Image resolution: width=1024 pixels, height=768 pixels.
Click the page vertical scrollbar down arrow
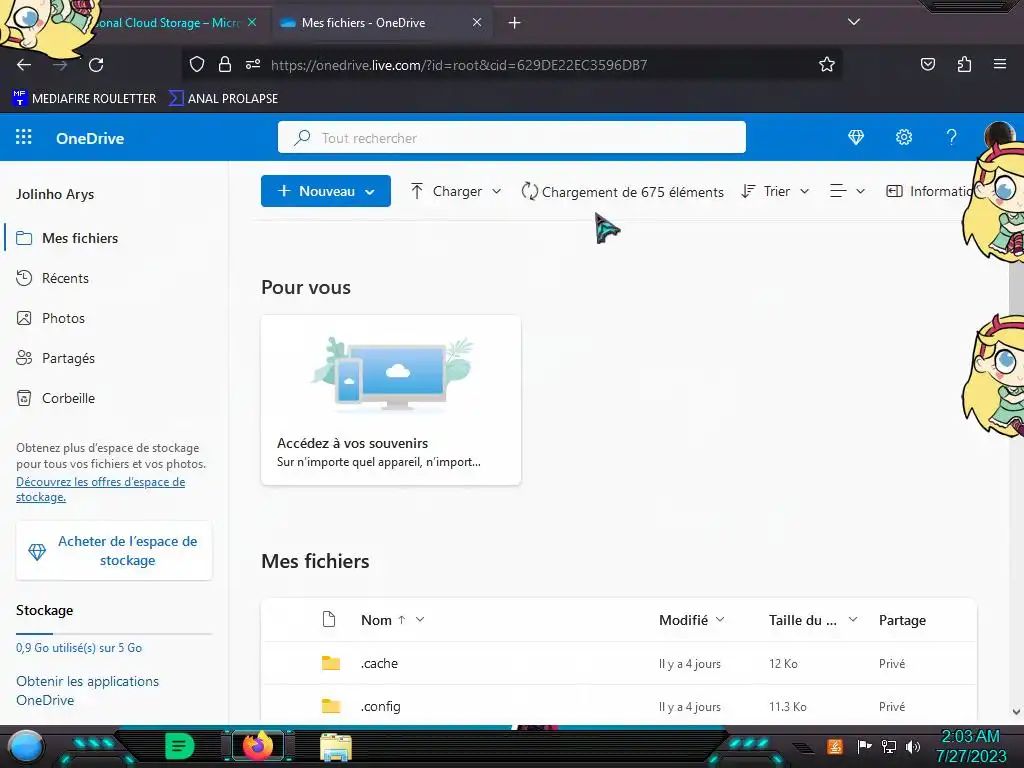point(1016,712)
